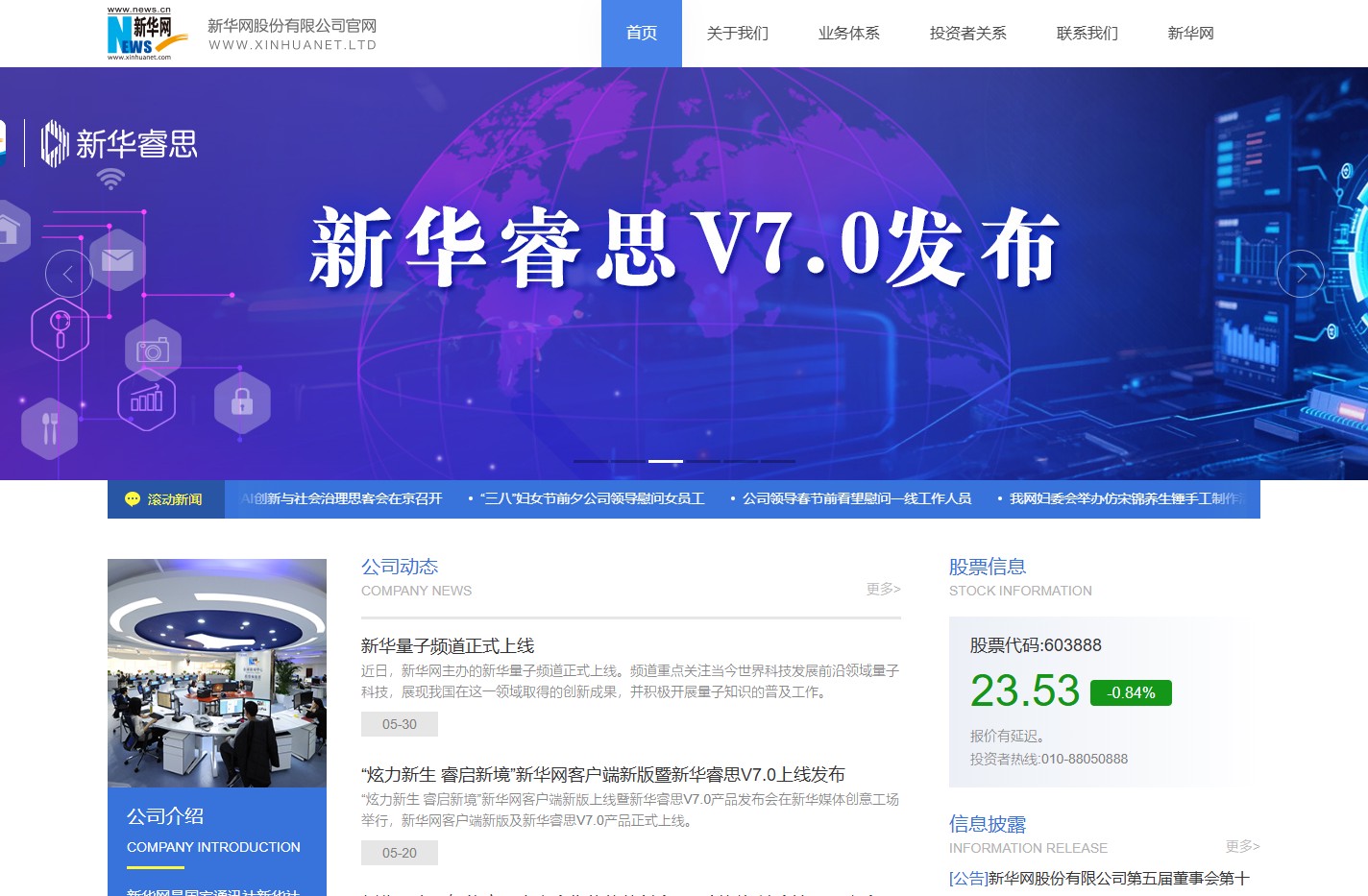Open article 新华量子频道正式上线

tap(448, 646)
